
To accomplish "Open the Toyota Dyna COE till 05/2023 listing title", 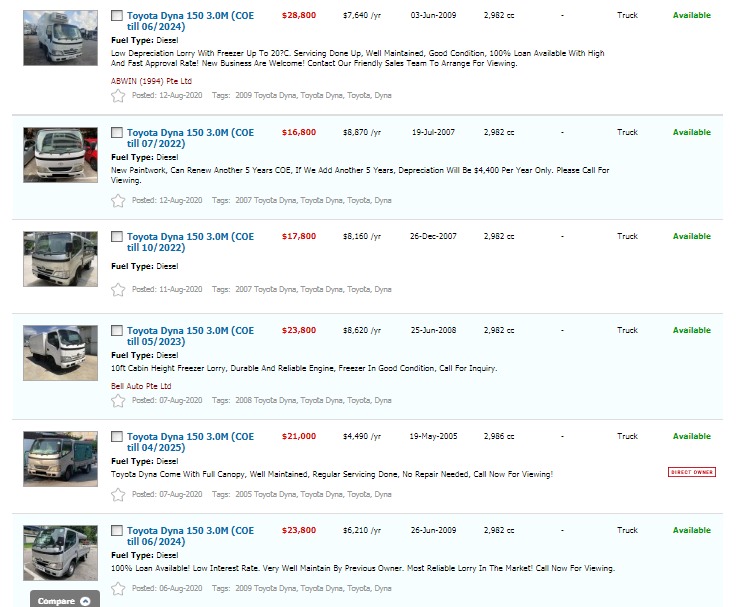I will pos(190,336).
